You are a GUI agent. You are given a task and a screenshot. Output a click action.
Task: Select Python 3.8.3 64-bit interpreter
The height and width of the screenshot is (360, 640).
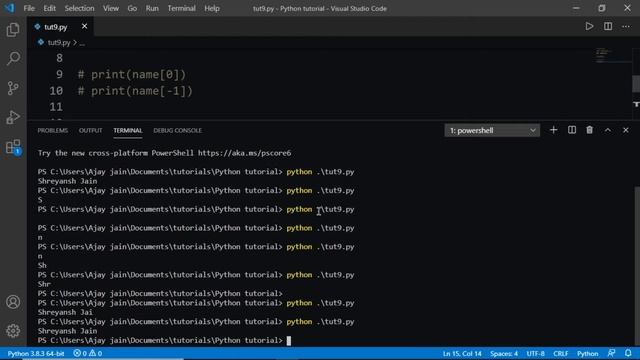click(x=36, y=353)
